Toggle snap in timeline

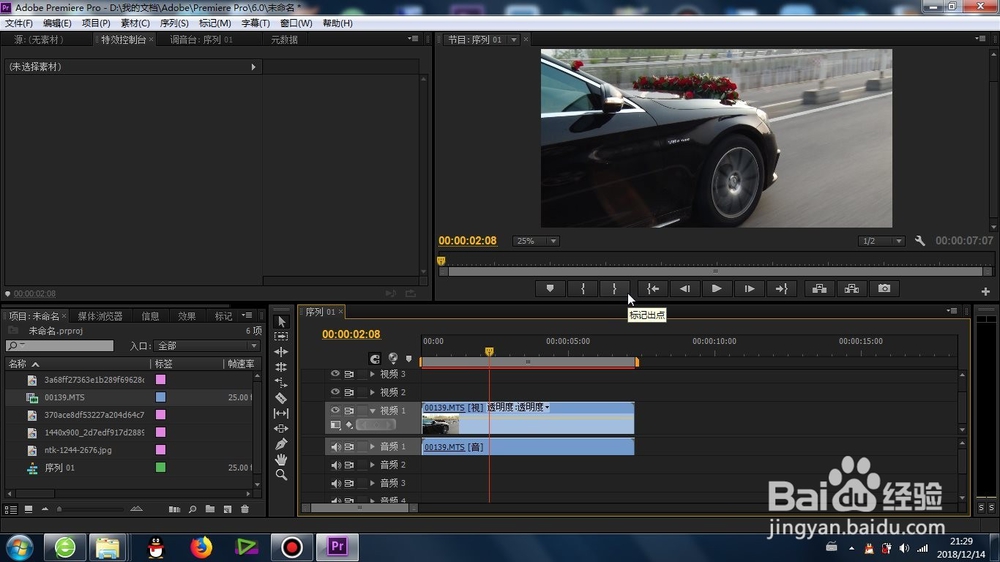point(374,359)
